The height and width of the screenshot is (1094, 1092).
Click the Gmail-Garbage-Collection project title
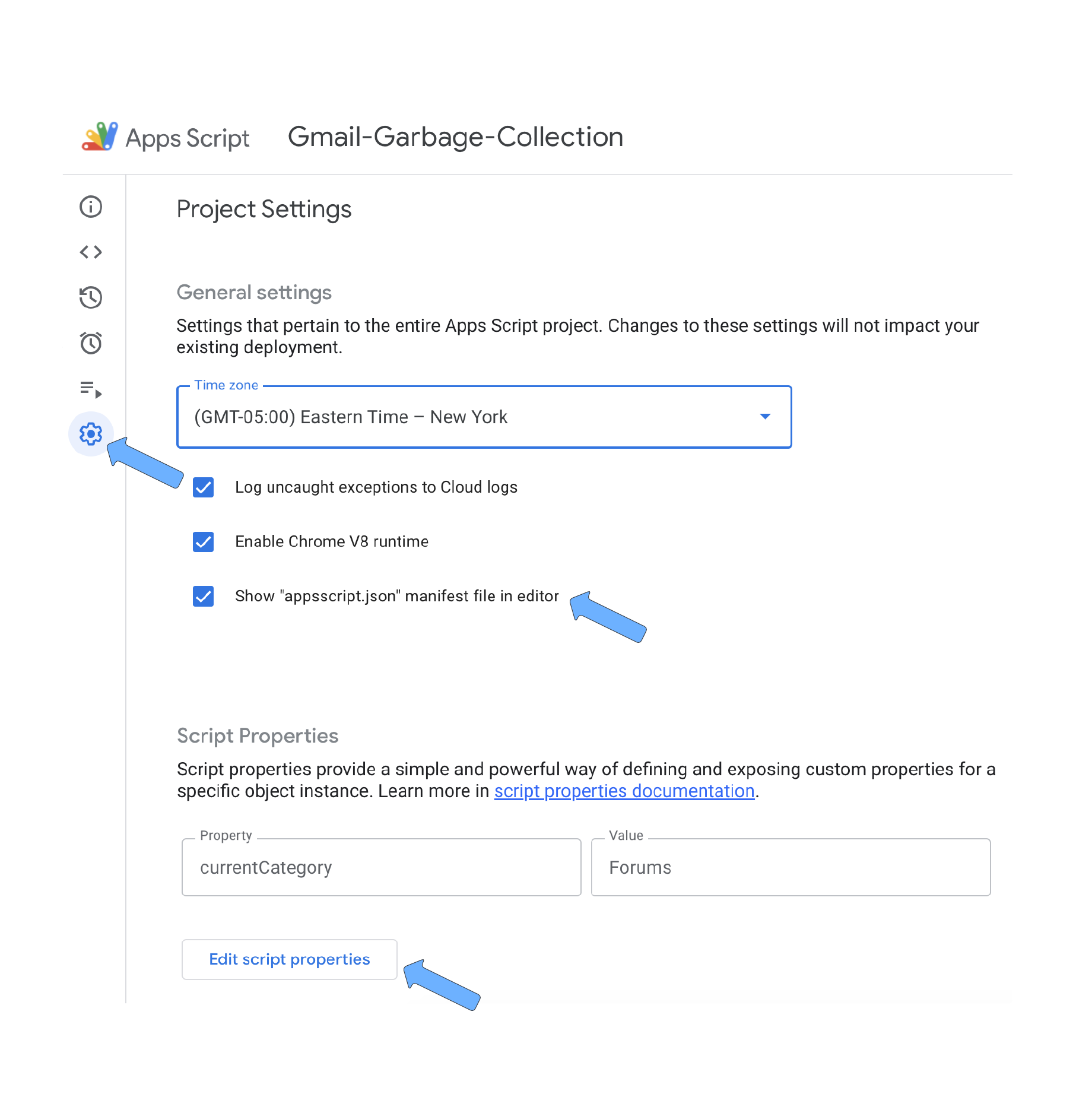coord(455,137)
